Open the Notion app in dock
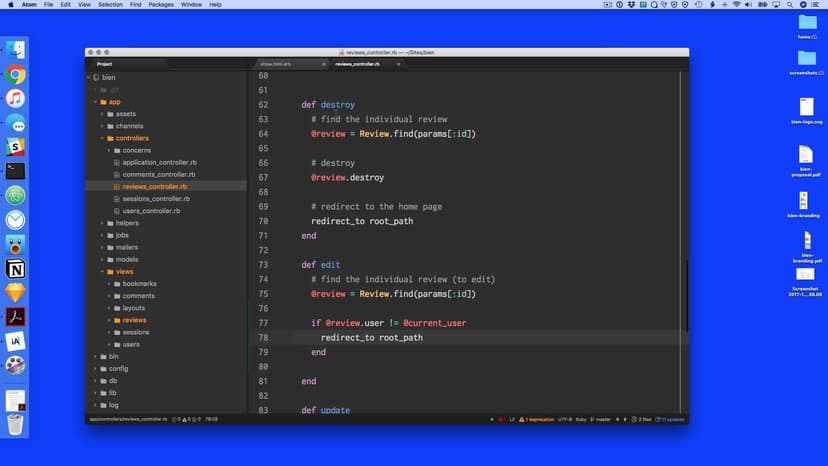The height and width of the screenshot is (466, 828). tap(15, 269)
